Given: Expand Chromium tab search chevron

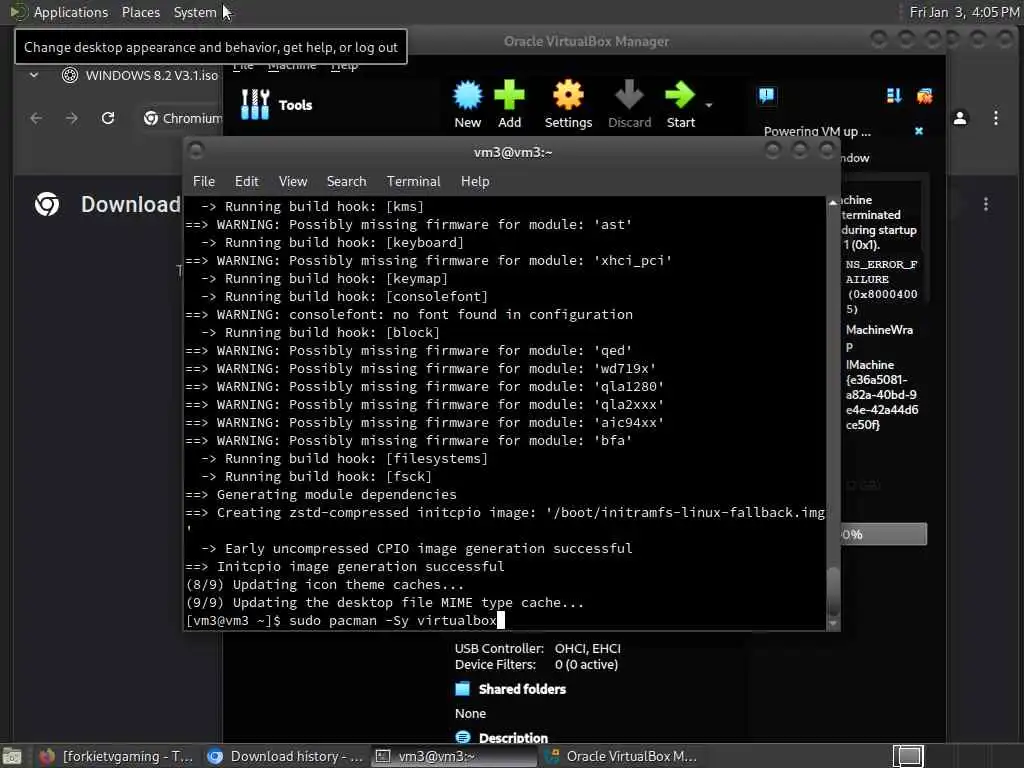Looking at the screenshot, I should pos(34,75).
